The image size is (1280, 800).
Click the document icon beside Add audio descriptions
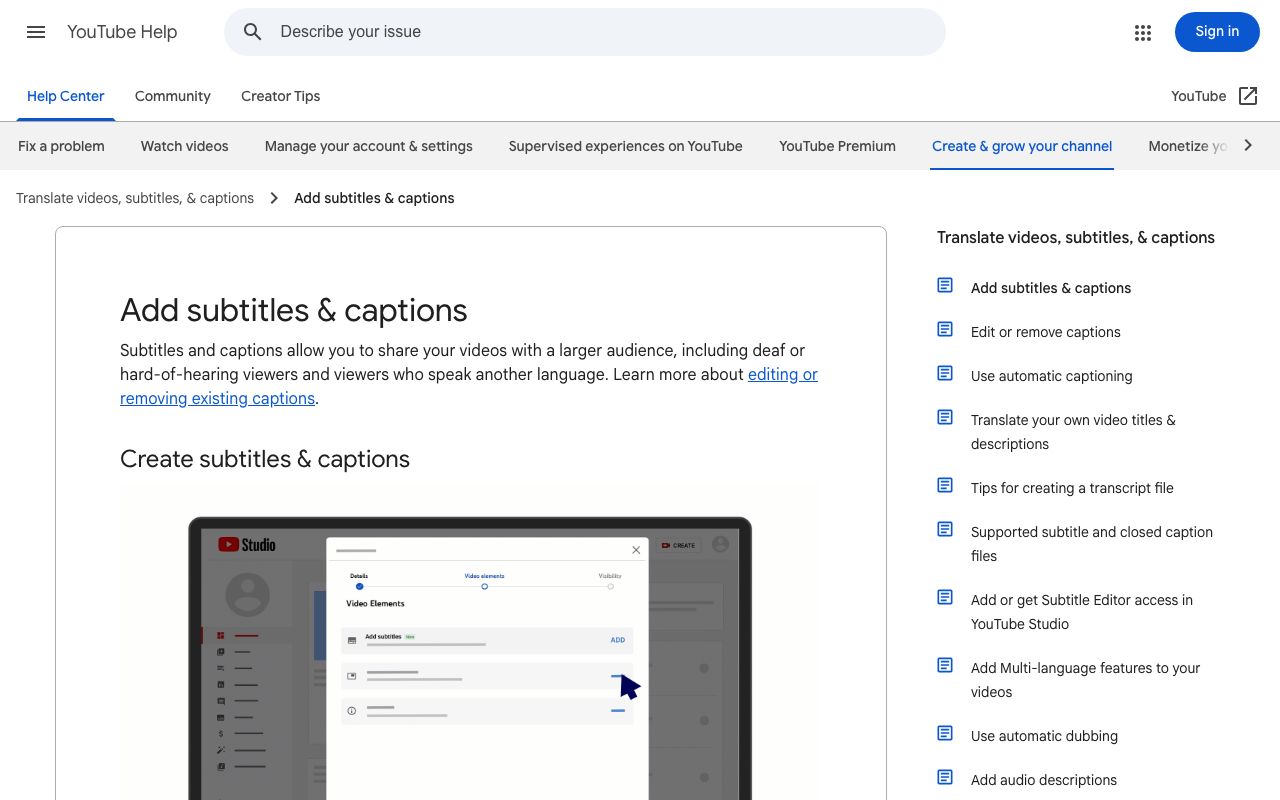point(945,778)
